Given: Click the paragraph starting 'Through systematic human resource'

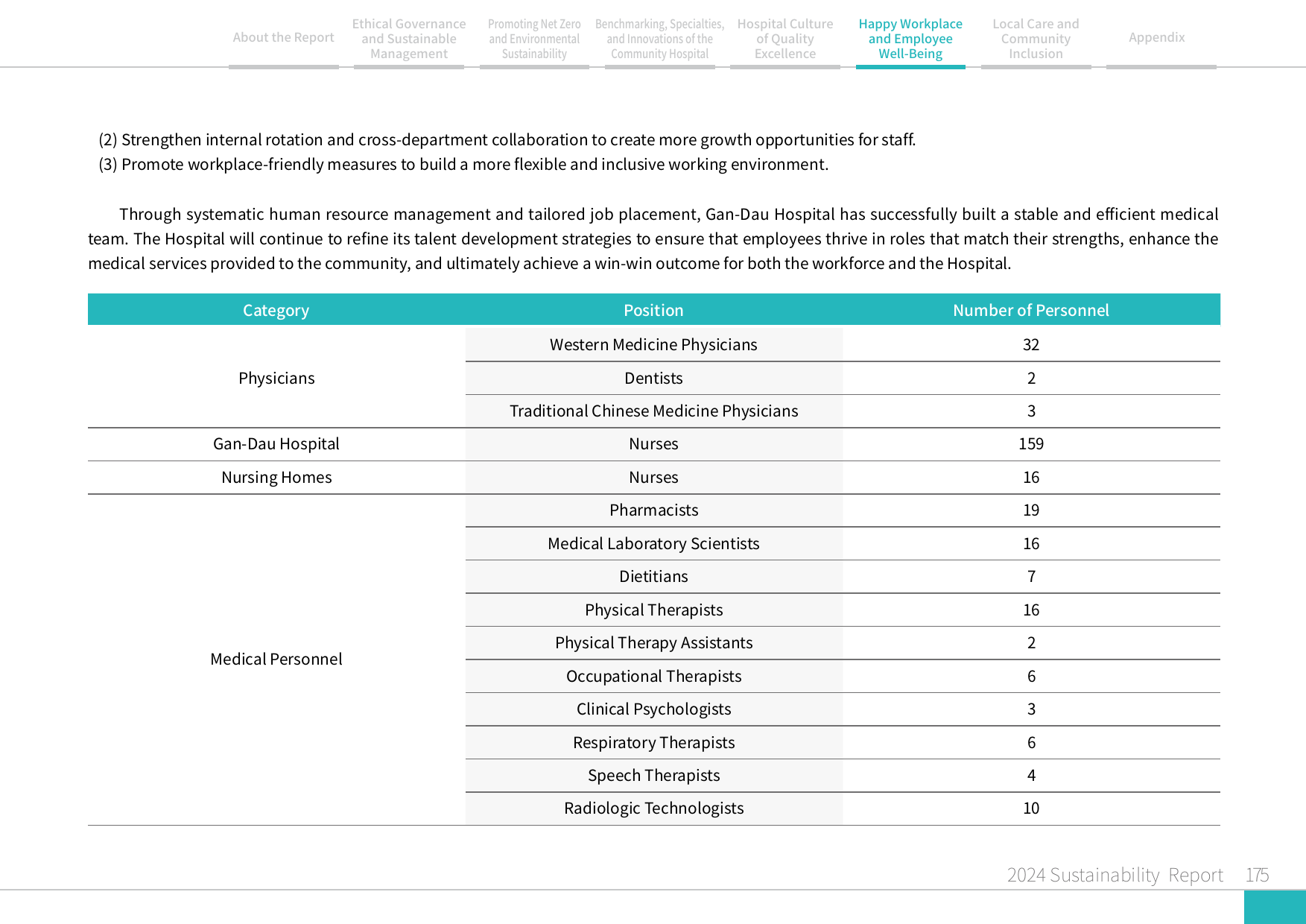Looking at the screenshot, I should click(x=653, y=239).
